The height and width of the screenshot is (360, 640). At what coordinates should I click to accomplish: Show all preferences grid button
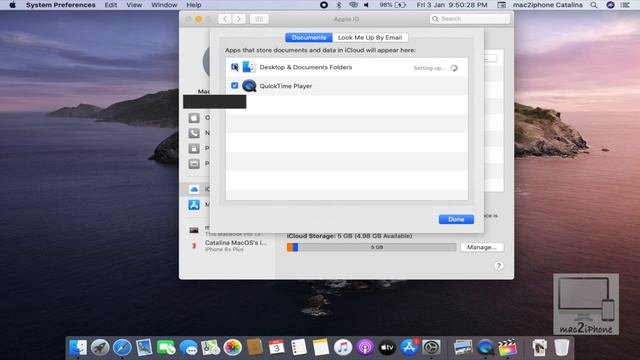coord(259,19)
